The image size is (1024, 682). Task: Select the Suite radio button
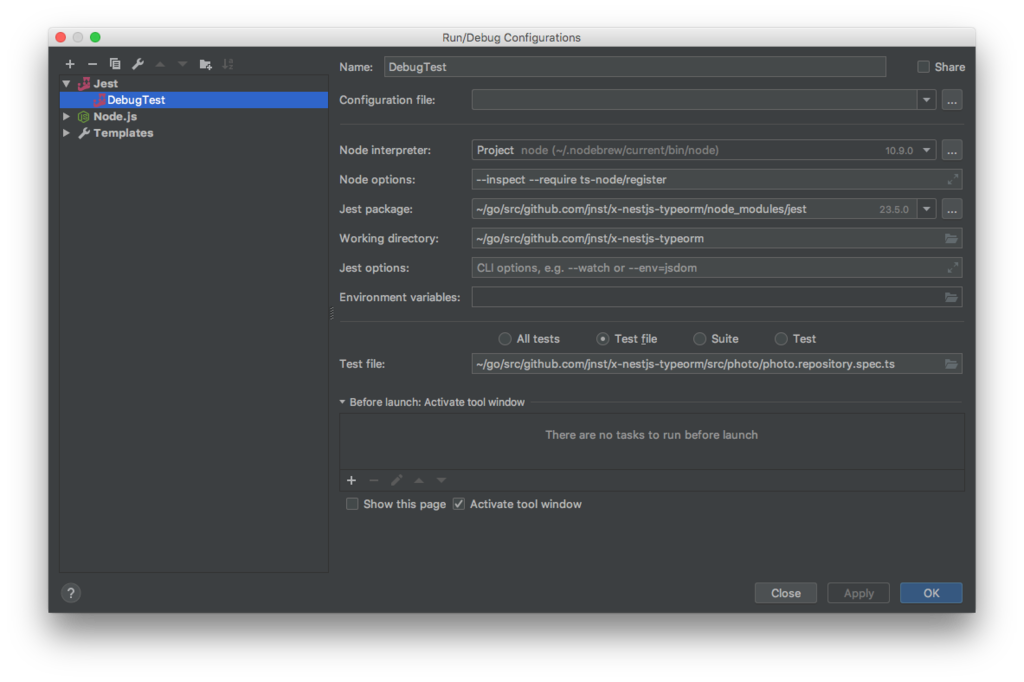tap(699, 338)
